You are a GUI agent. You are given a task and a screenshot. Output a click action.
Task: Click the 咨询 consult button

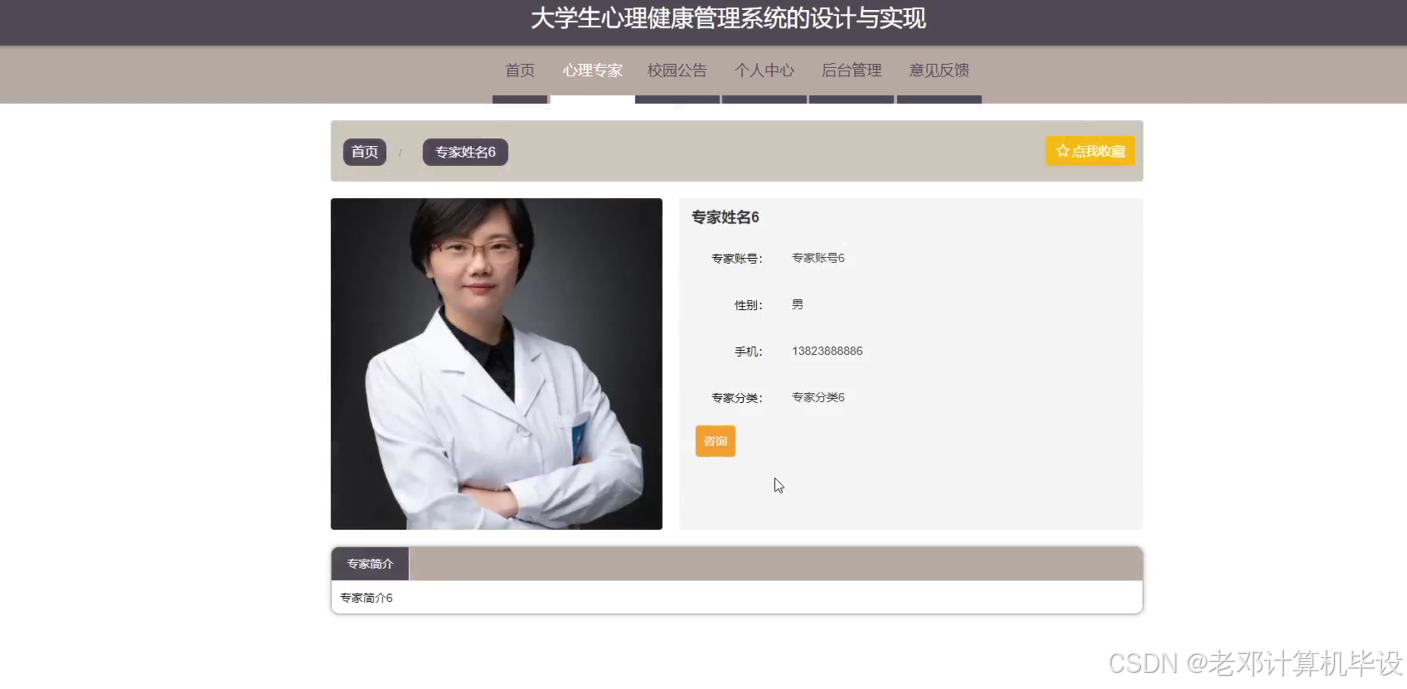[x=715, y=440]
